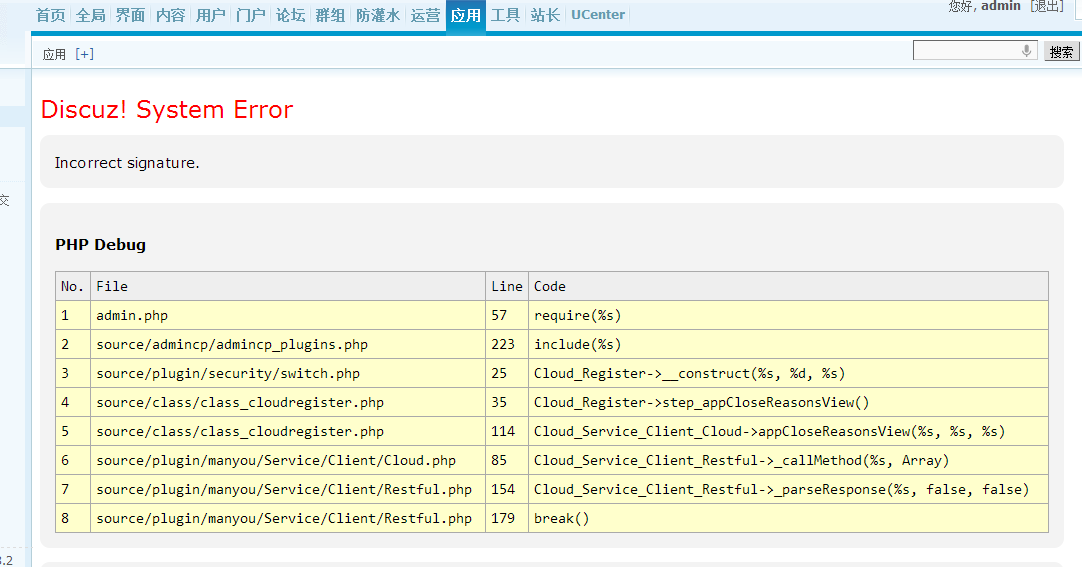Expand the [+] link beside 应用

pyautogui.click(x=85, y=54)
